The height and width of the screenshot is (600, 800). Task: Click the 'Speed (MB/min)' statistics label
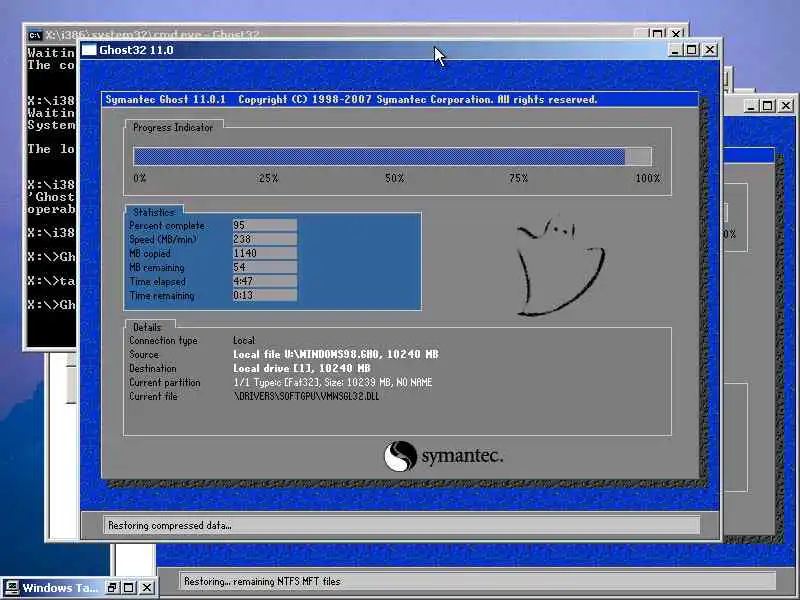pos(163,239)
